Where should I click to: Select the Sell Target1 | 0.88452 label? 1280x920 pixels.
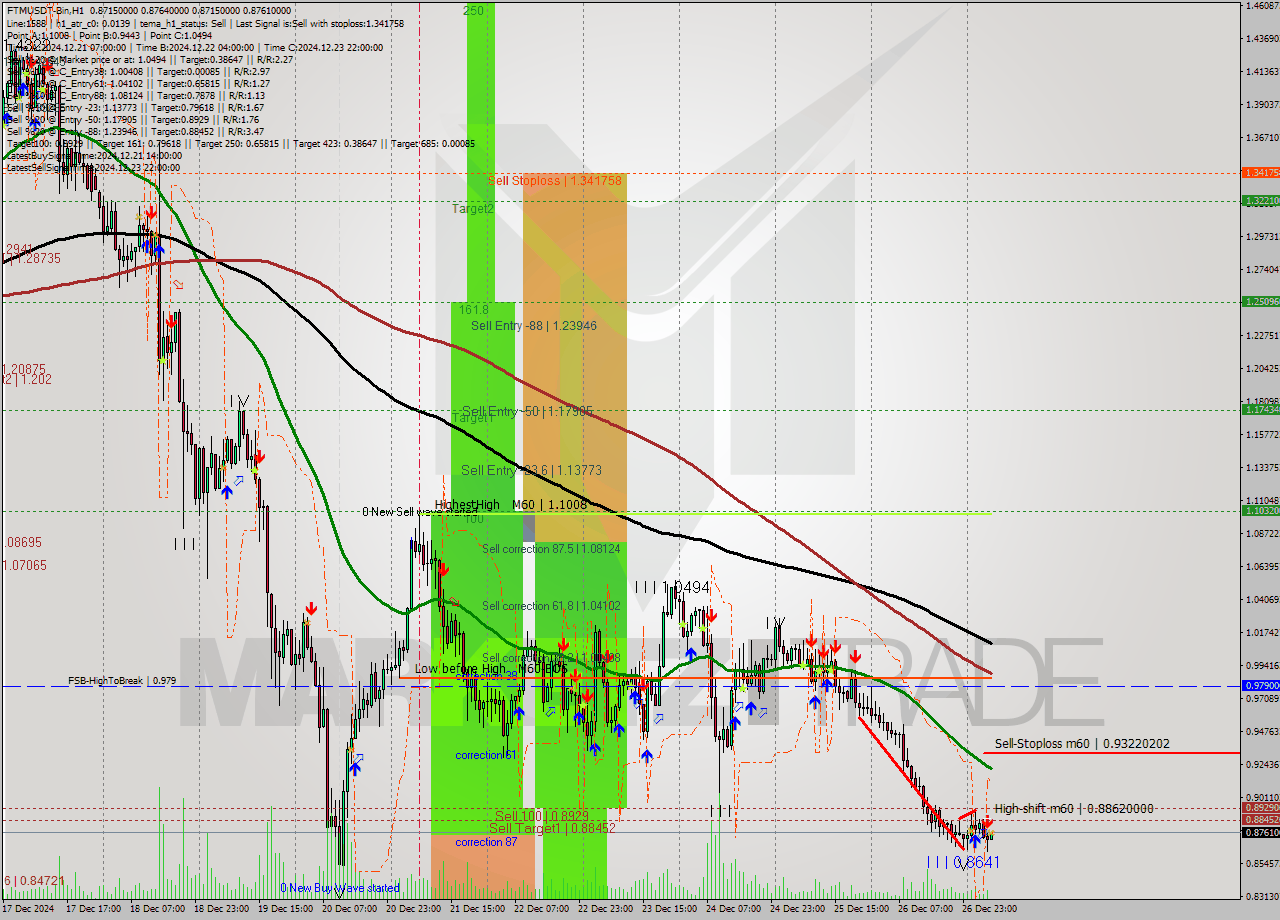coord(553,828)
